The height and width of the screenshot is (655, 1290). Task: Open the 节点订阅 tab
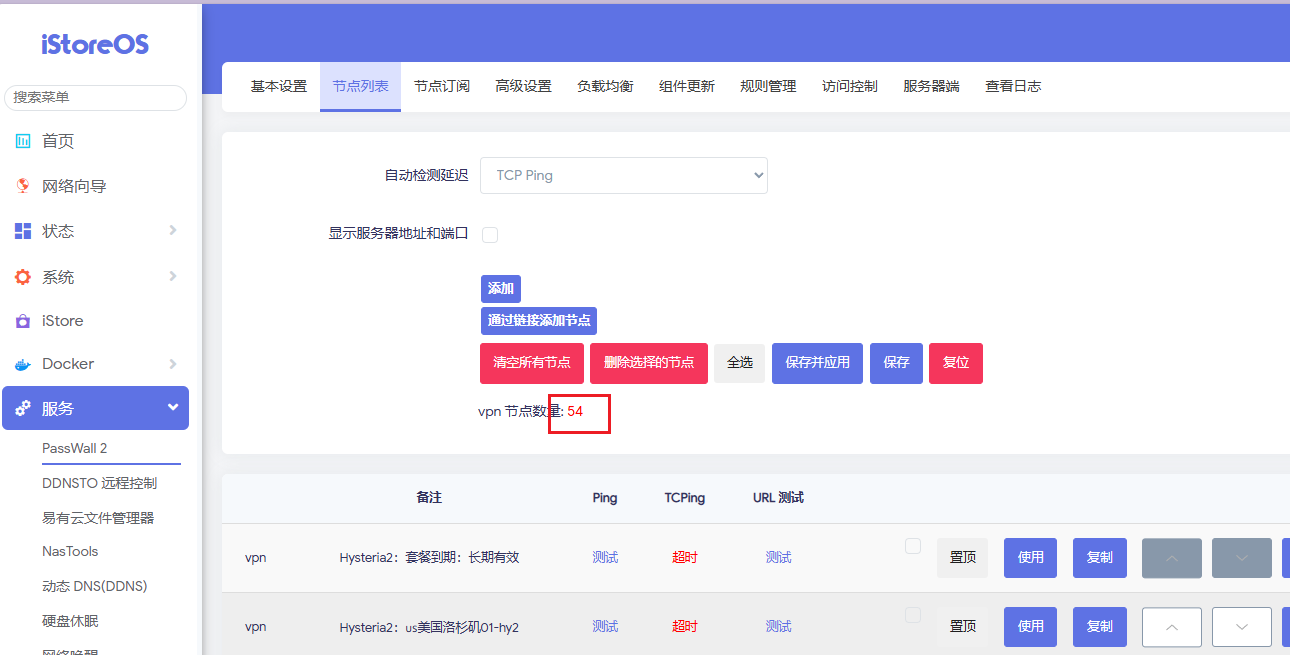pyautogui.click(x=442, y=86)
